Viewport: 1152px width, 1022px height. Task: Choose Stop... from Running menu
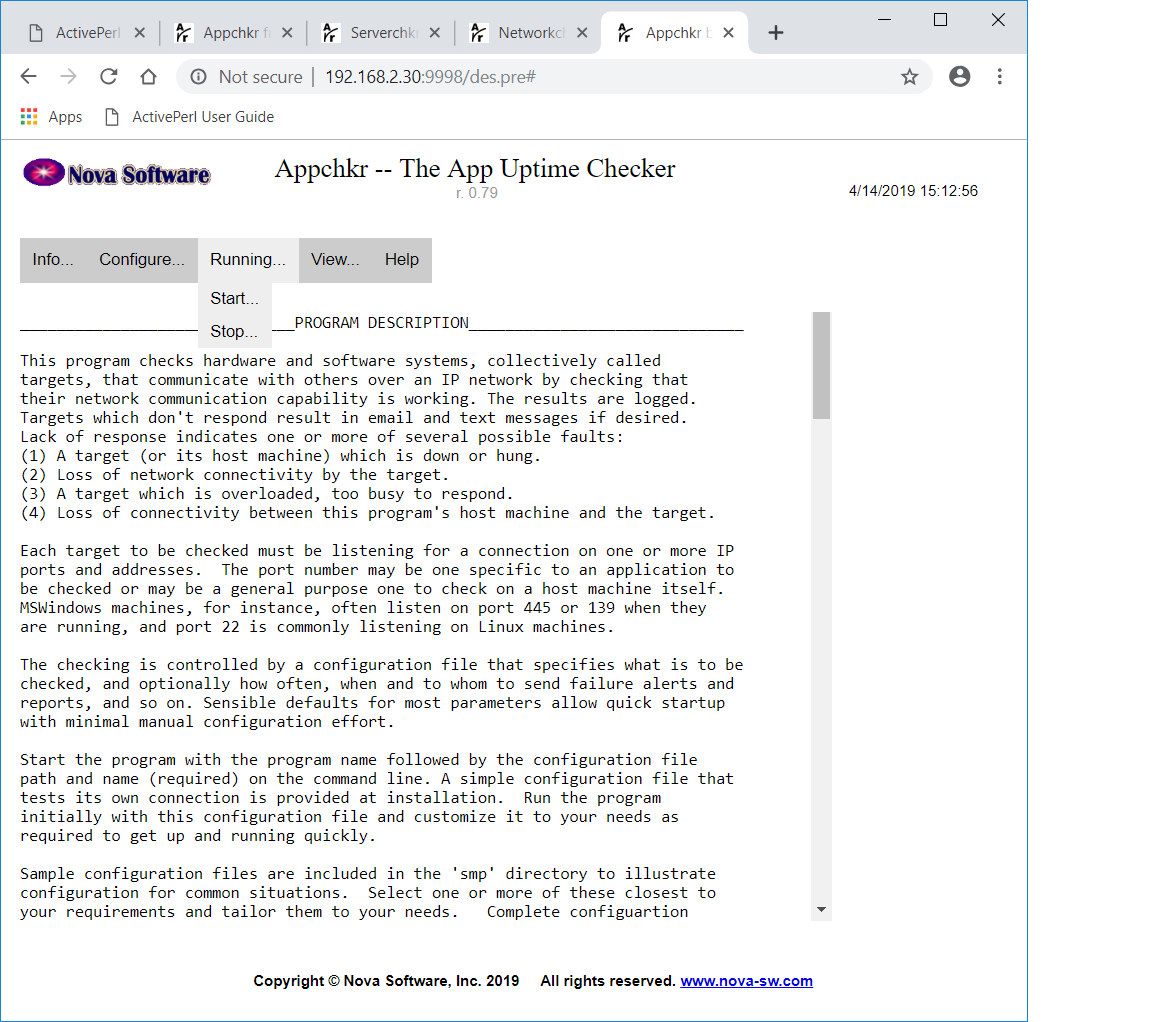point(234,331)
